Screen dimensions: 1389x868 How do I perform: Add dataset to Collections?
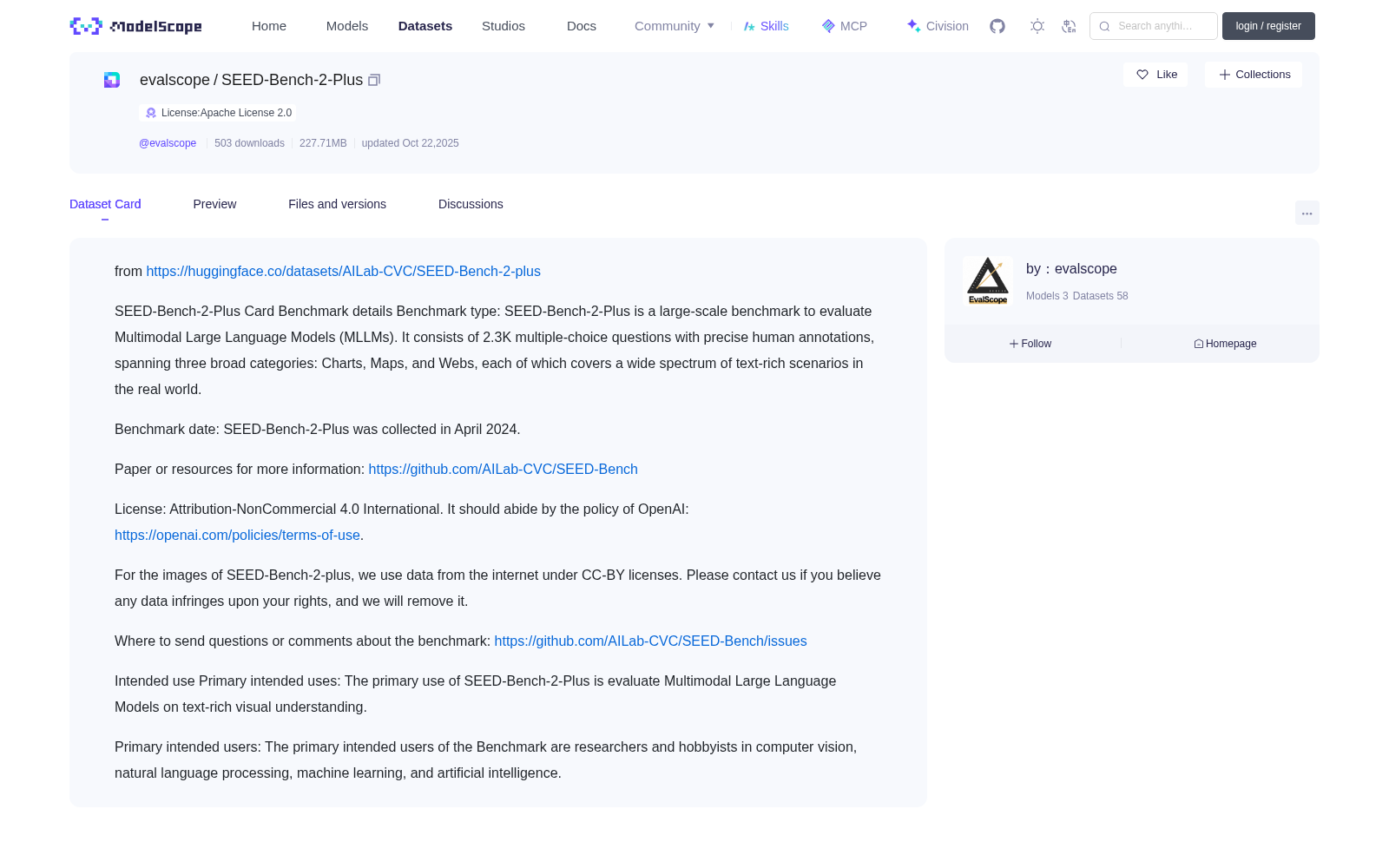1254,75
